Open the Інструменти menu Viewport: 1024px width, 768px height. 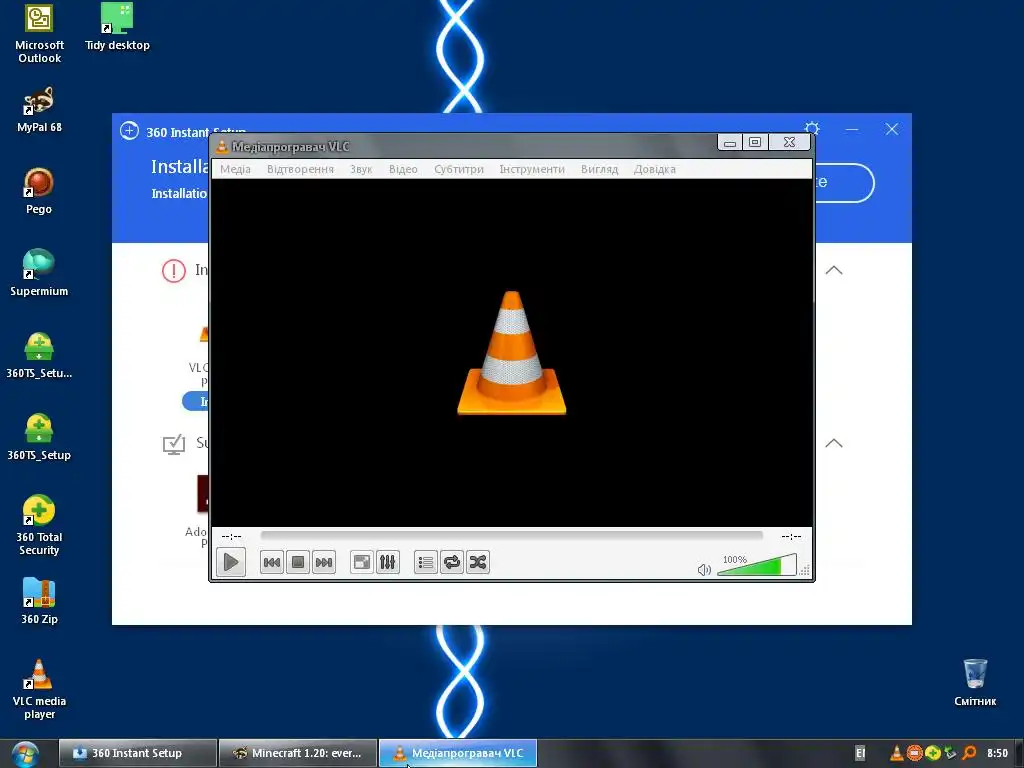(532, 169)
